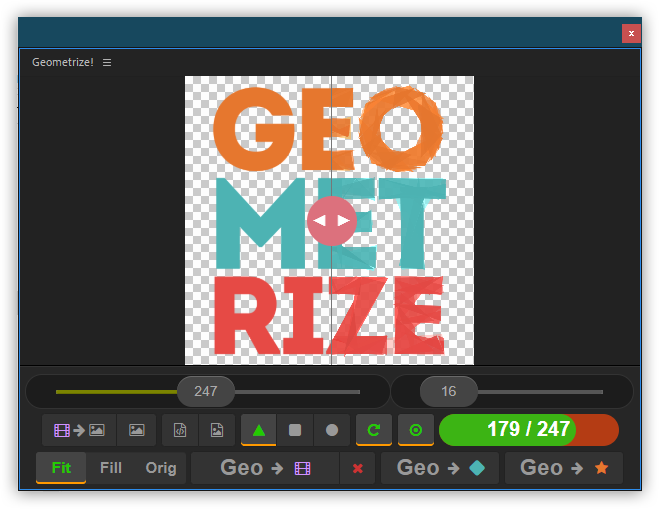Click the Geo to teal diamond button
659x509 pixels.
coord(440,468)
